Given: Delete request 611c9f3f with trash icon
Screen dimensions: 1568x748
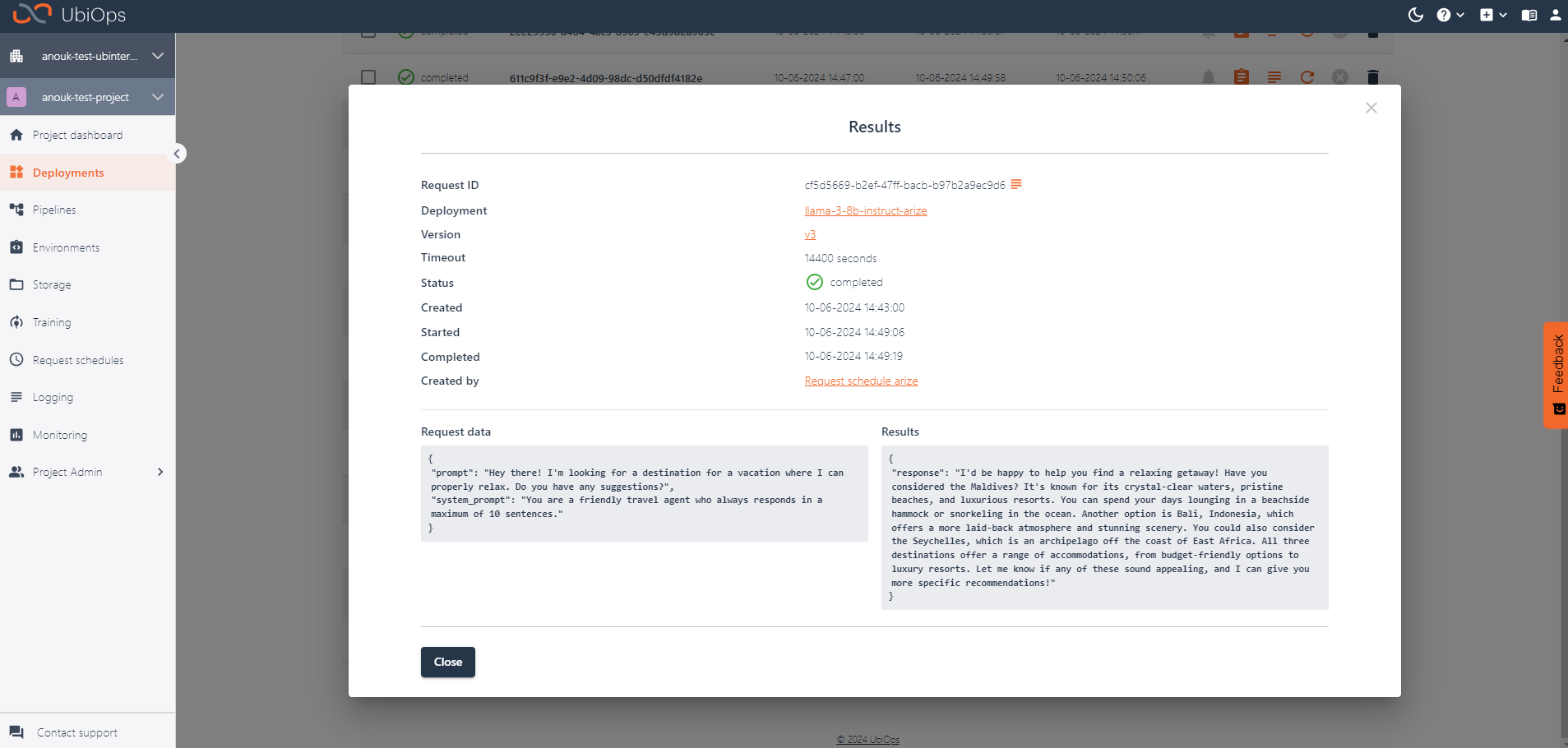Looking at the screenshot, I should (1372, 77).
